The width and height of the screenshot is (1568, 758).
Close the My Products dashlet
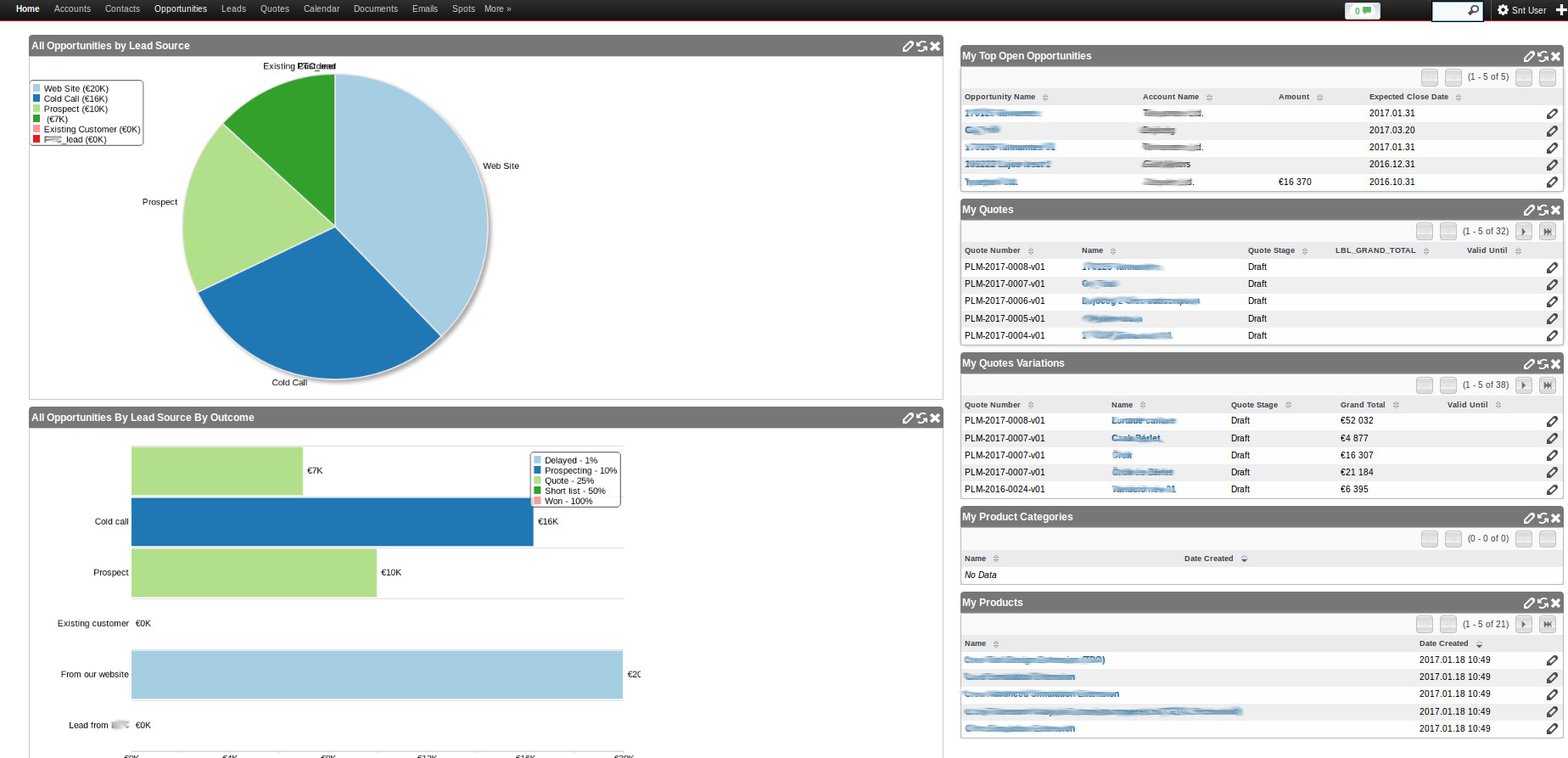pos(1555,604)
